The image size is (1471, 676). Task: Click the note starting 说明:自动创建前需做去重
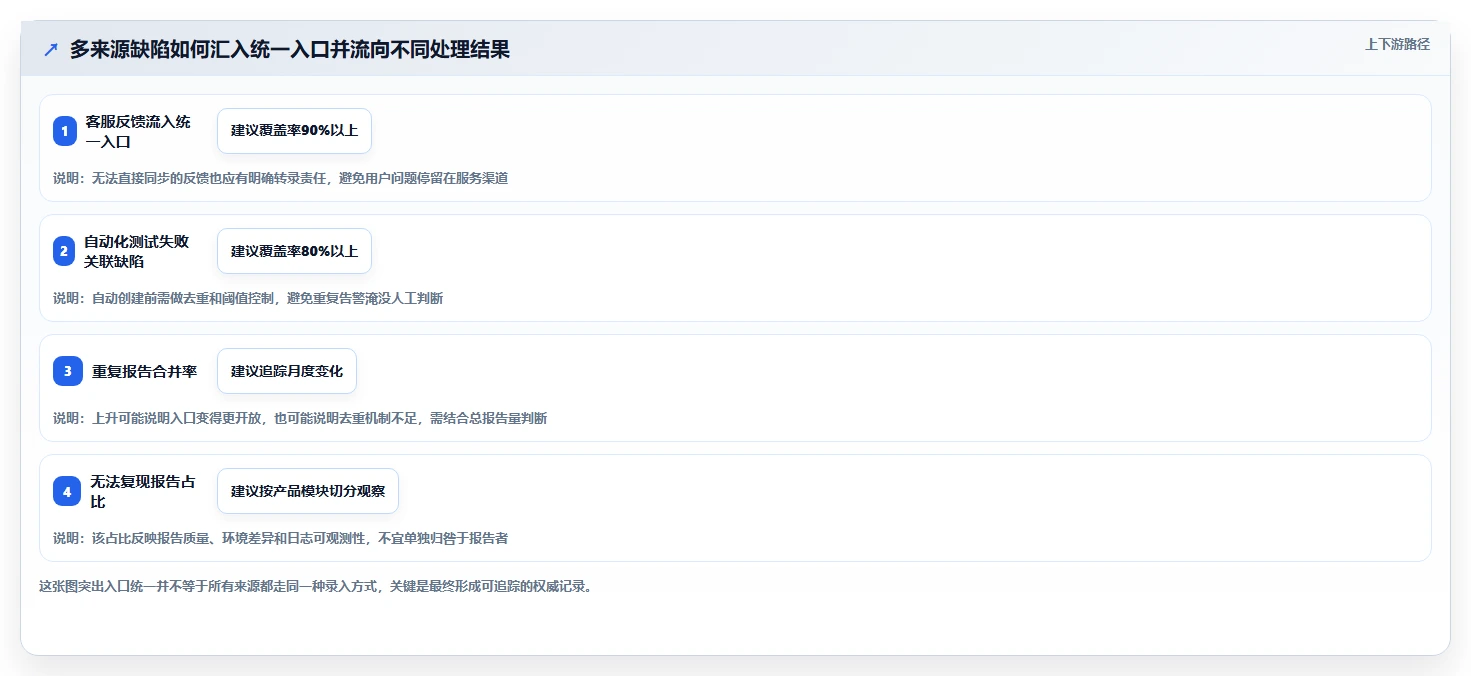(x=248, y=298)
